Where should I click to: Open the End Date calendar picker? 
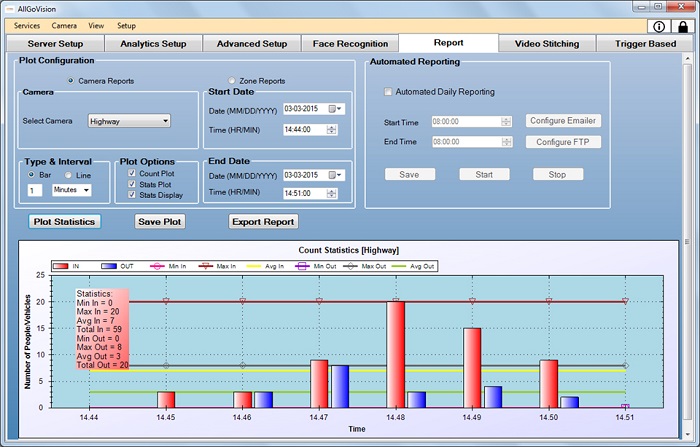335,175
